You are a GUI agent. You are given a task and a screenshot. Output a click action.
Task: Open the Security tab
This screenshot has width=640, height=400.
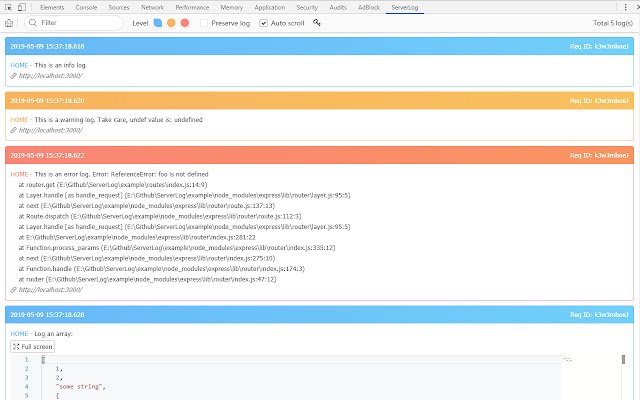click(x=307, y=7)
